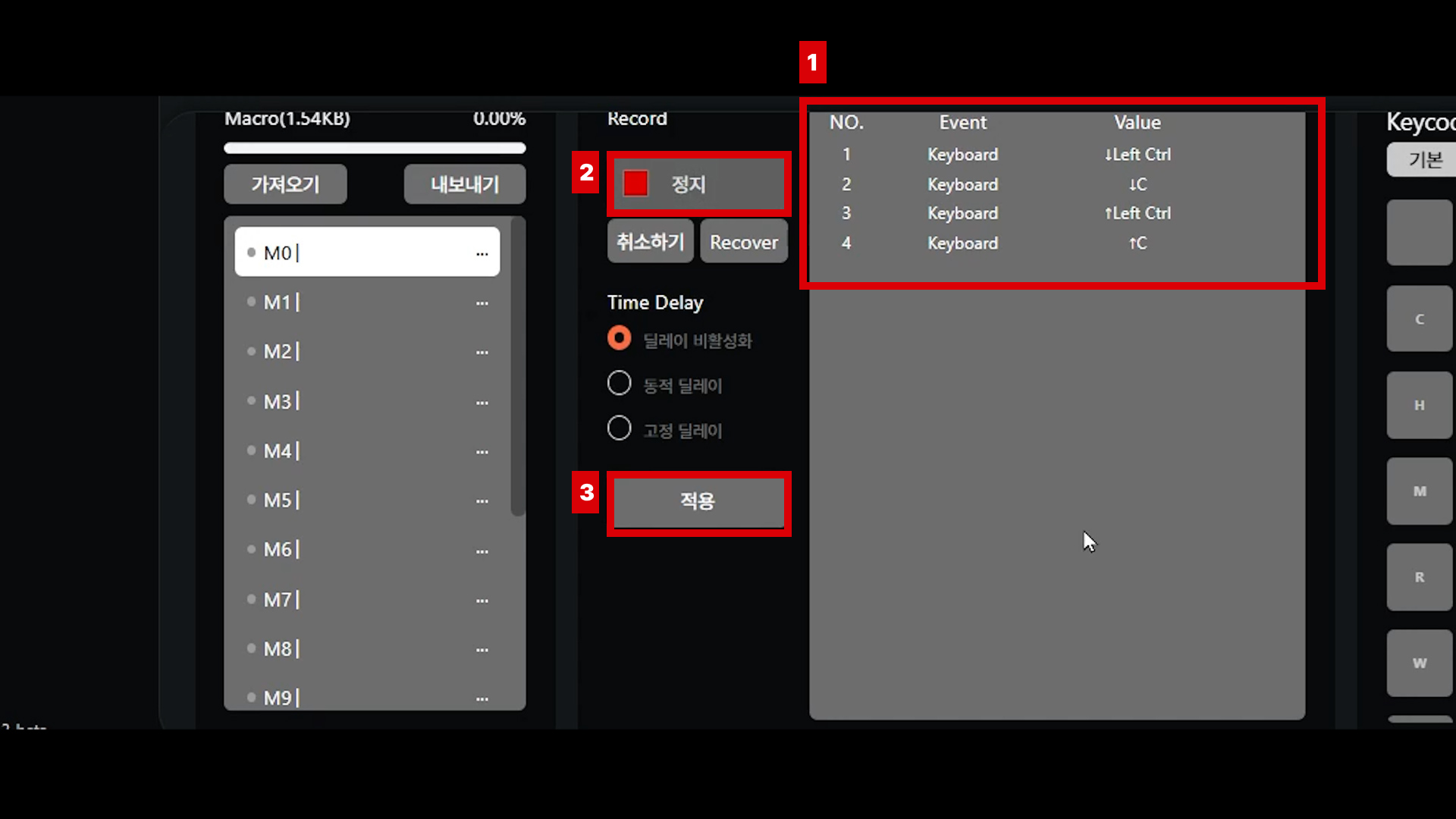The height and width of the screenshot is (819, 1456).
Task: Open the three-dot menu for M0 macro
Action: click(x=482, y=253)
